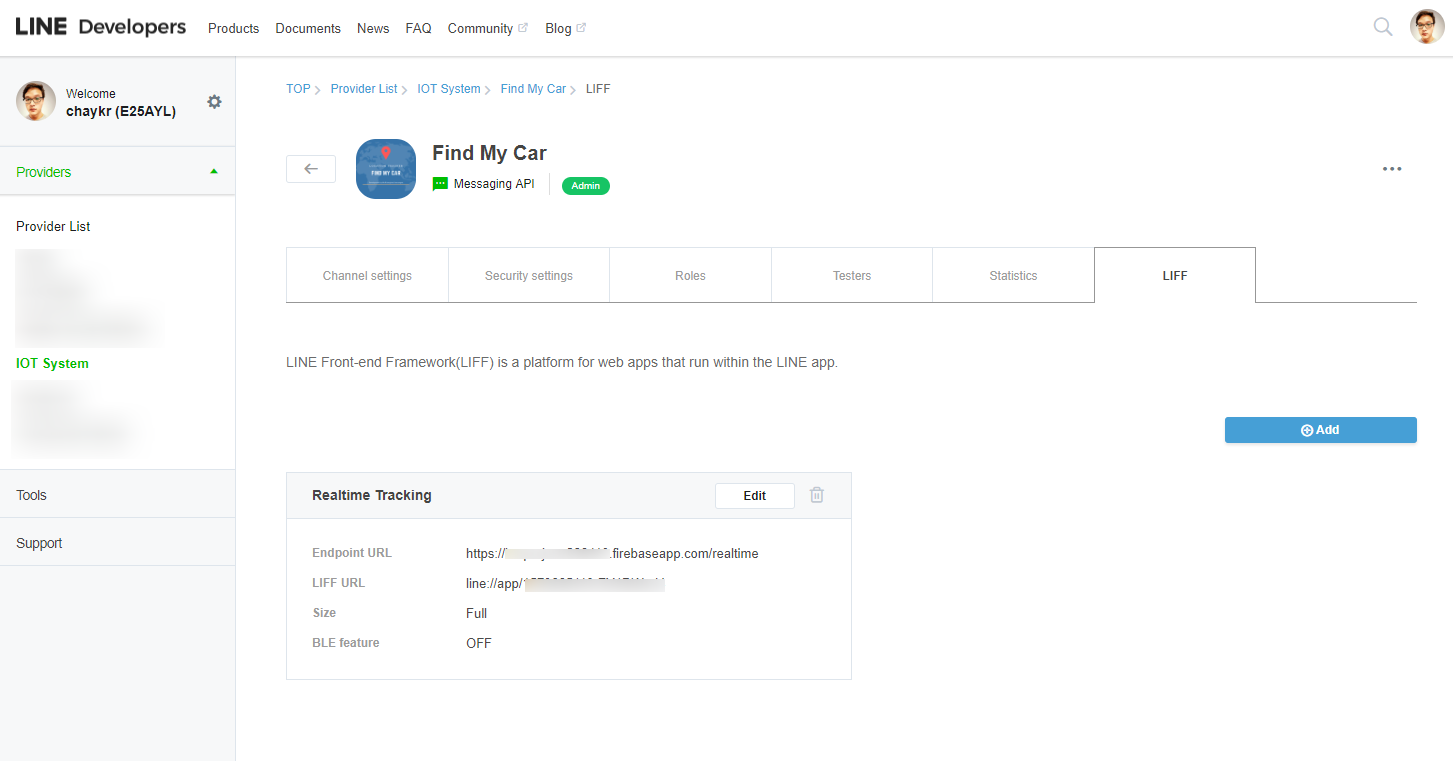Screen dimensions: 1453x761
Task: Click the IOT System breadcrumb link
Action: (x=449, y=89)
